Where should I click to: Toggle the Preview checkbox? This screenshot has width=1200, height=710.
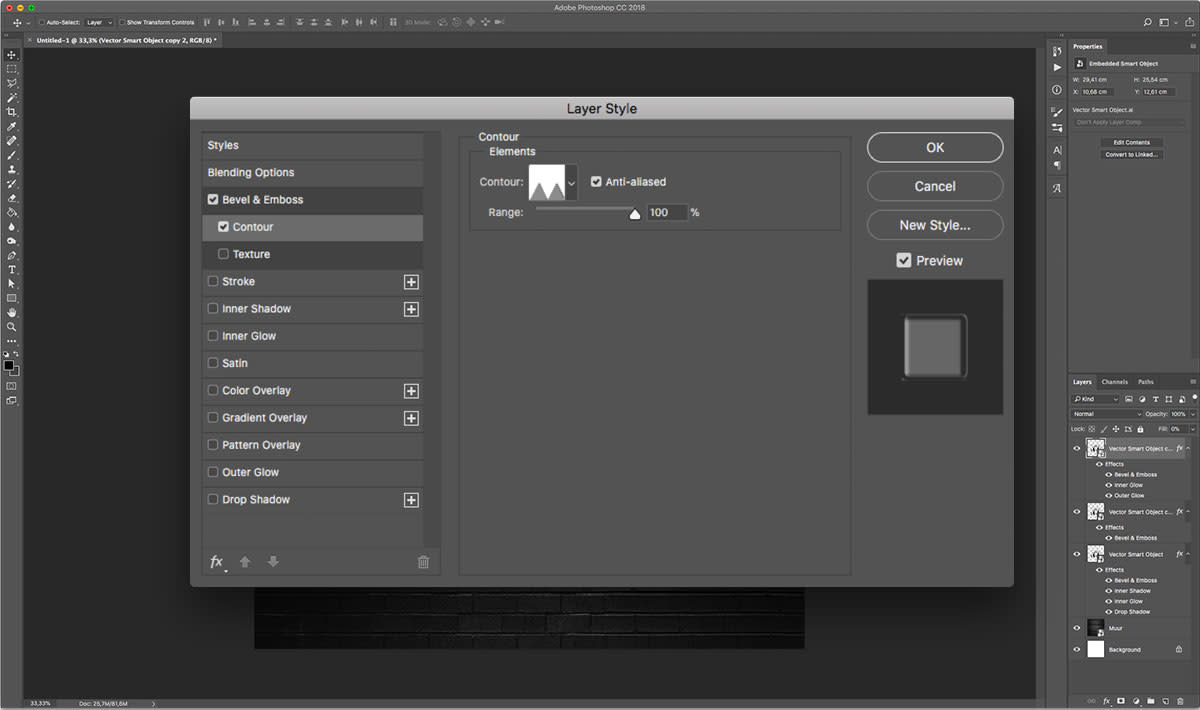coord(904,260)
